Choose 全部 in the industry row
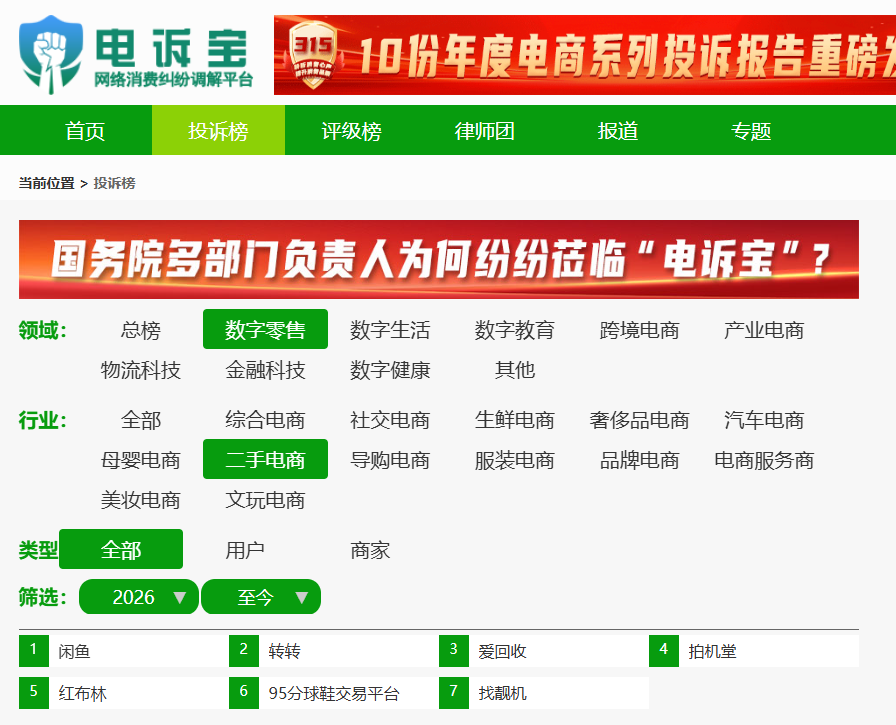The image size is (896, 725). click(141, 420)
